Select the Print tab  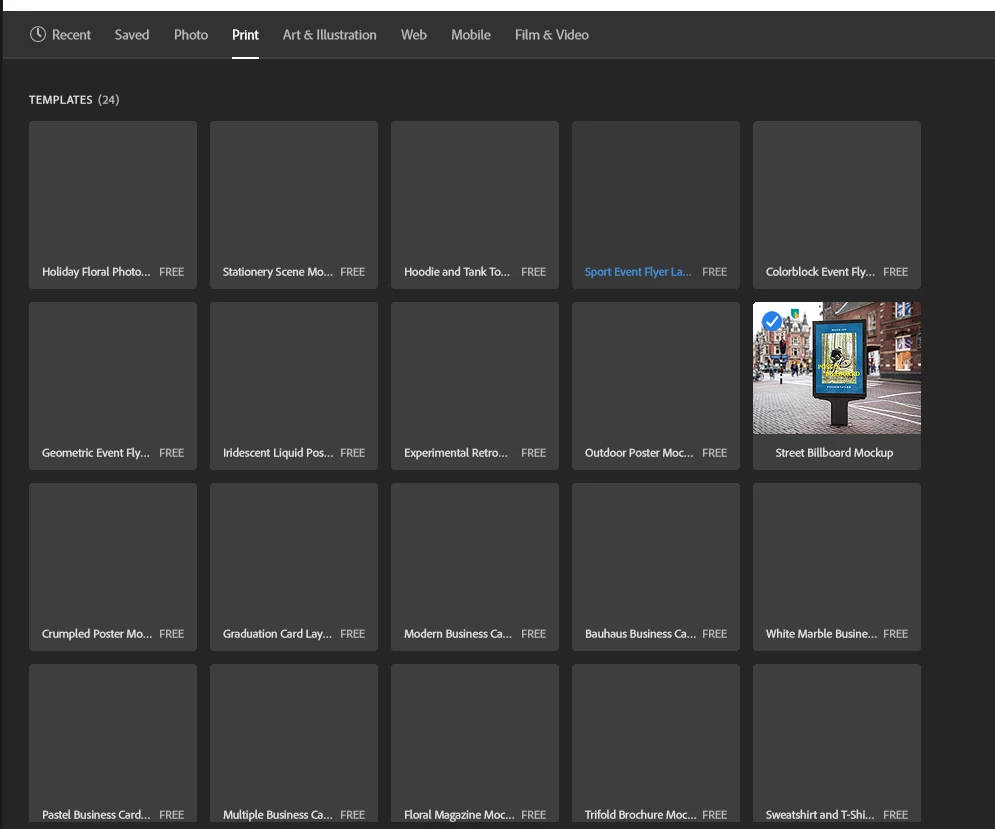245,35
